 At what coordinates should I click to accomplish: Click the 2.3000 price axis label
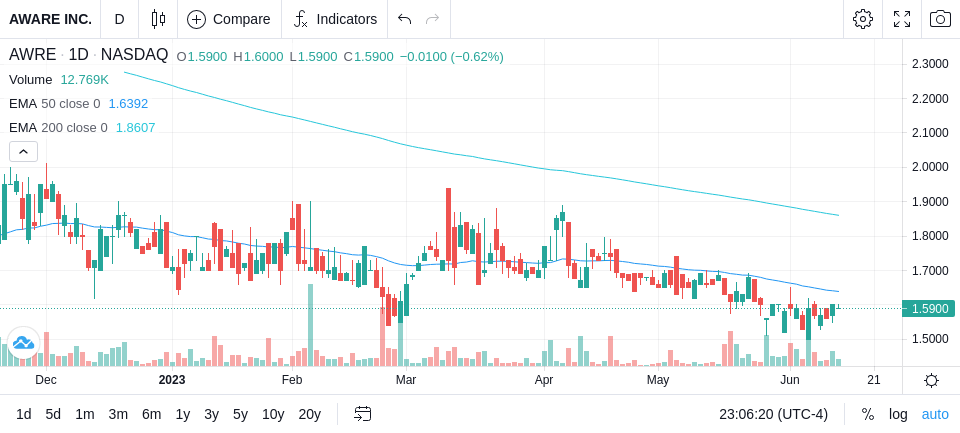pyautogui.click(x=930, y=64)
